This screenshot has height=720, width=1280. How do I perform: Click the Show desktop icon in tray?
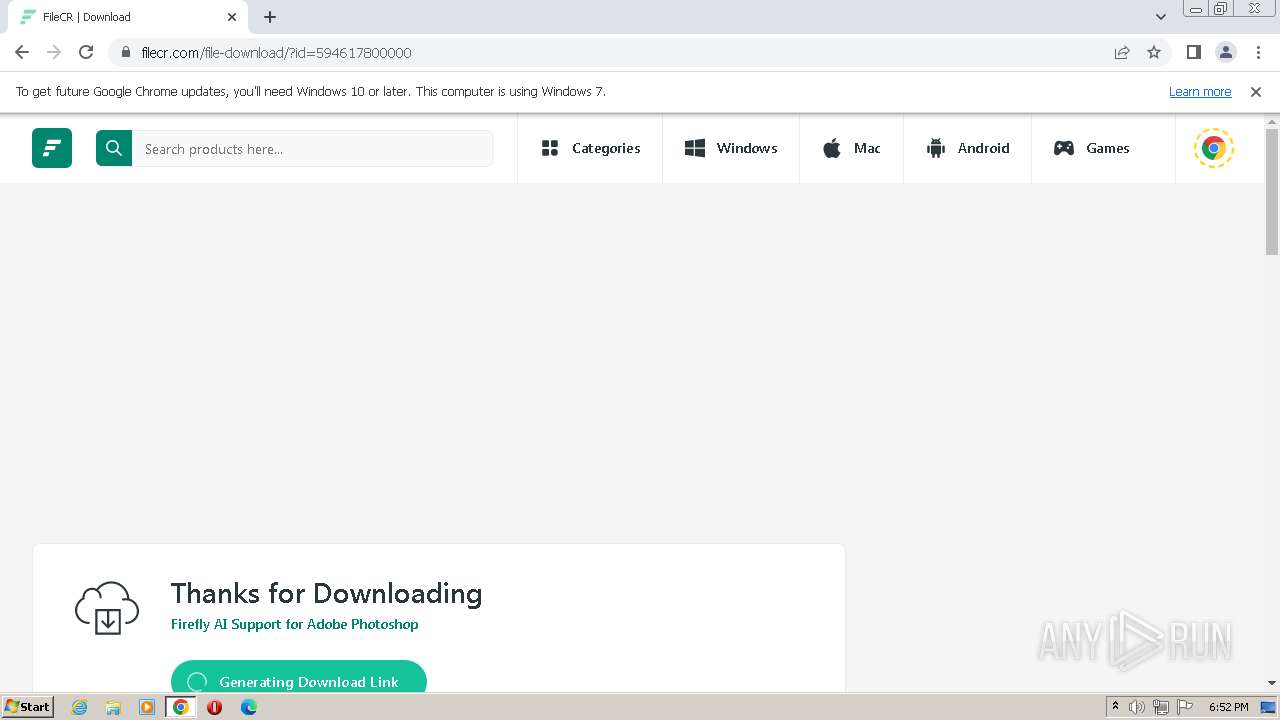[x=1269, y=707]
